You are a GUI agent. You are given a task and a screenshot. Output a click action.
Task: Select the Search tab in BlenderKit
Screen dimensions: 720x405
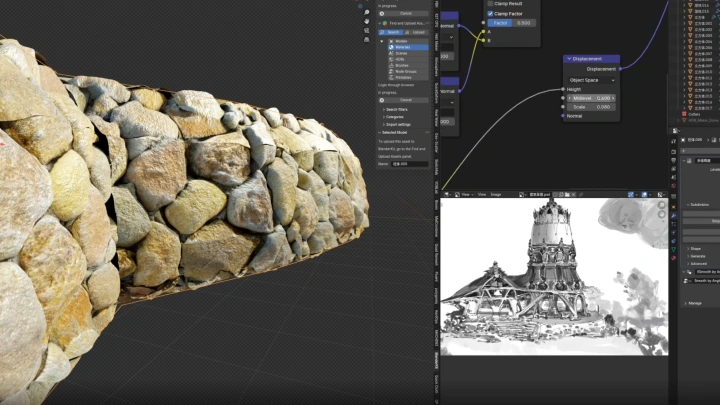(393, 32)
